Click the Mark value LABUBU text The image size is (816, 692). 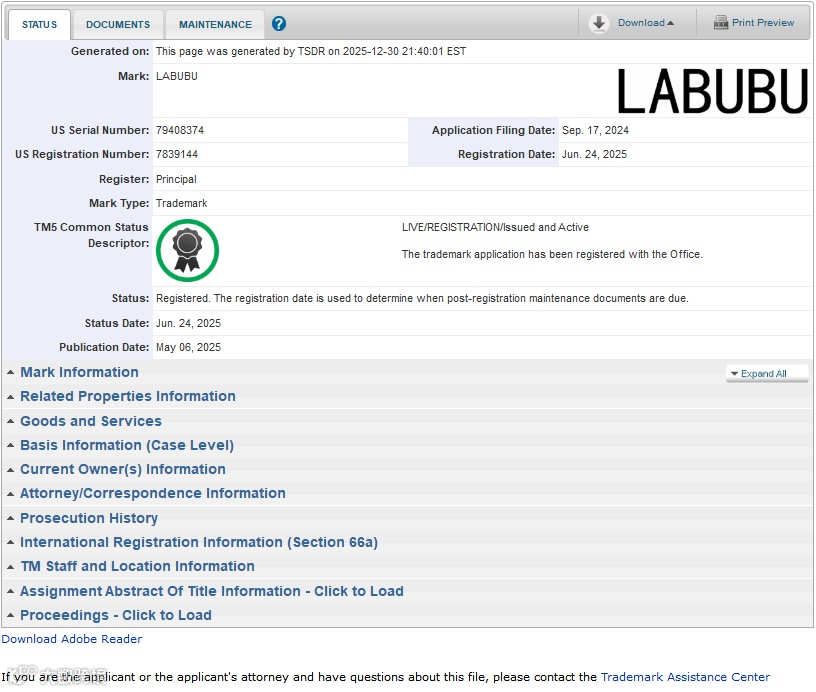176,76
